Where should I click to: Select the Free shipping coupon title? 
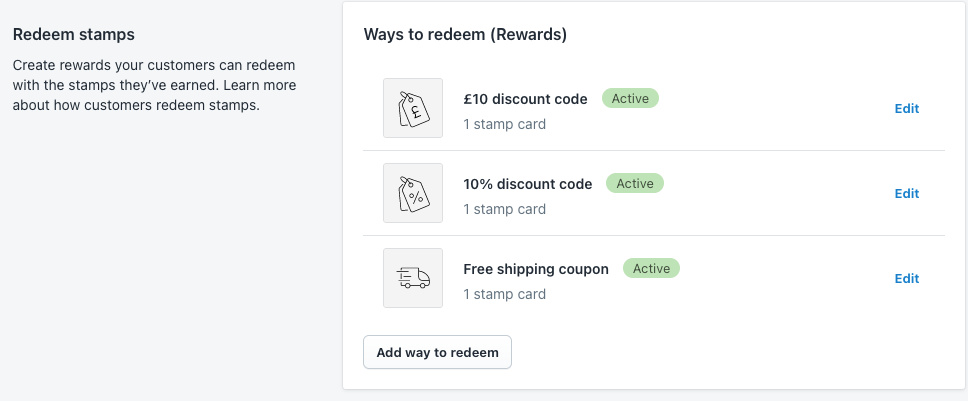536,269
